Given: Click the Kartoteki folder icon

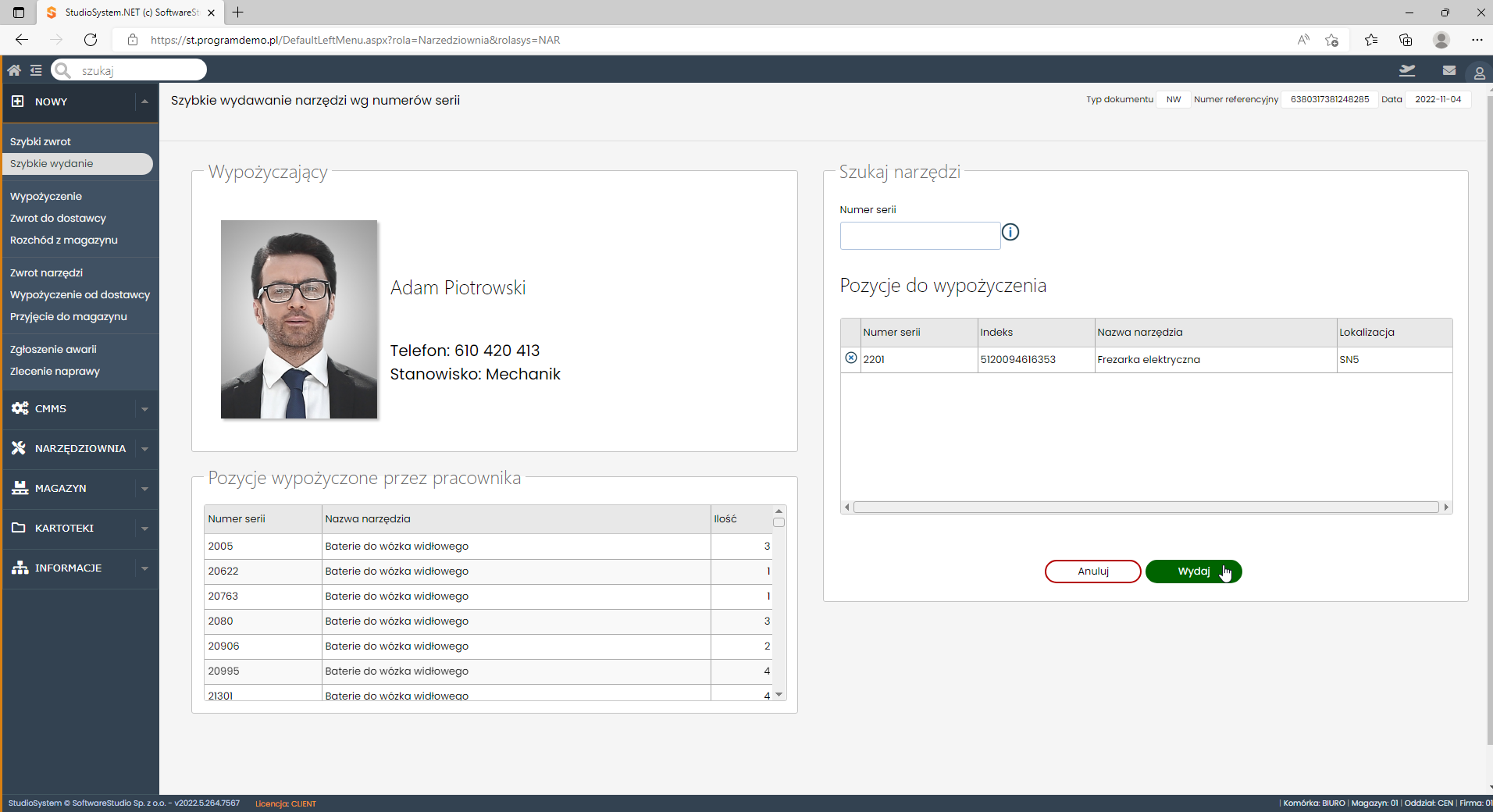Looking at the screenshot, I should click(19, 528).
